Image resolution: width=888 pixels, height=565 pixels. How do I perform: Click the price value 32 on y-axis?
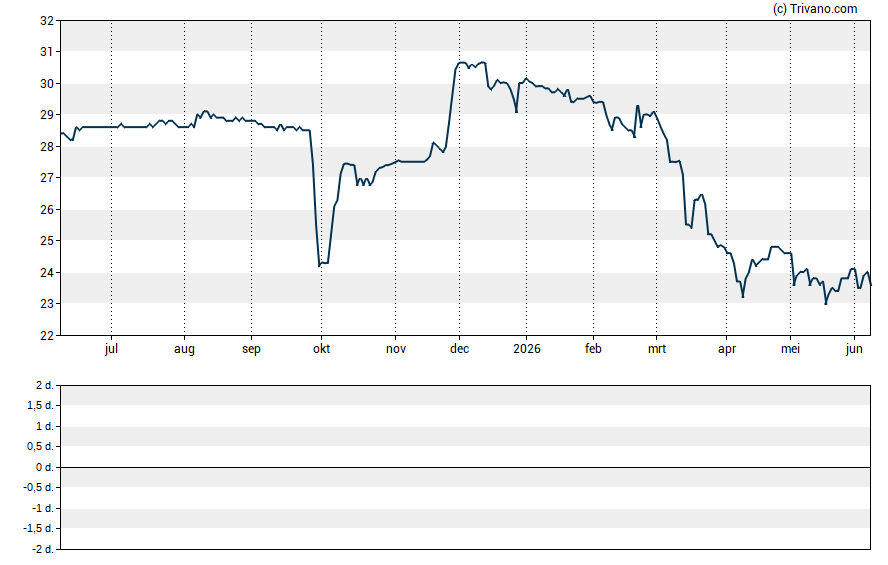pos(47,21)
